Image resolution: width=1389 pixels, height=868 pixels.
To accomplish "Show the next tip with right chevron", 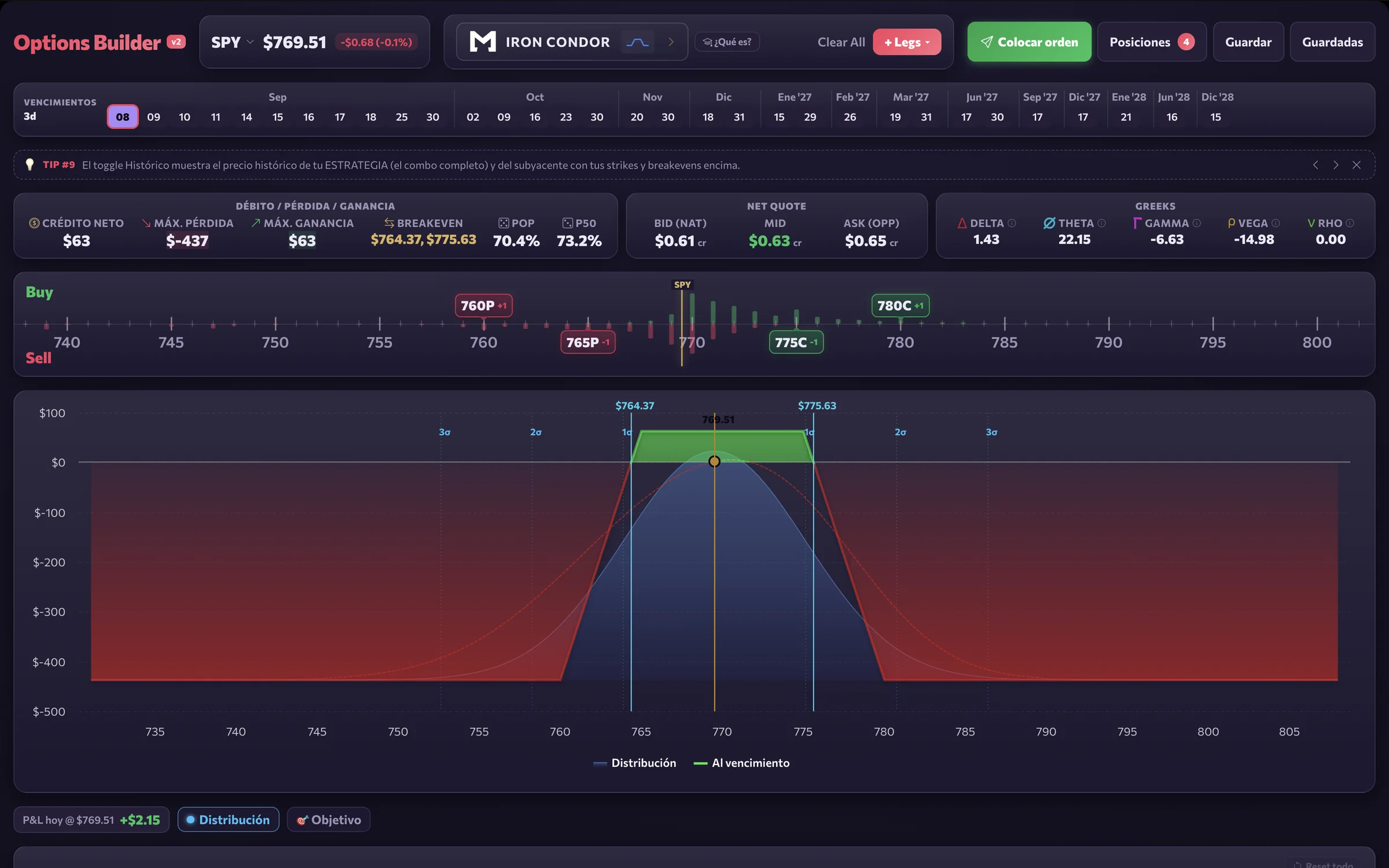I will point(1336,165).
